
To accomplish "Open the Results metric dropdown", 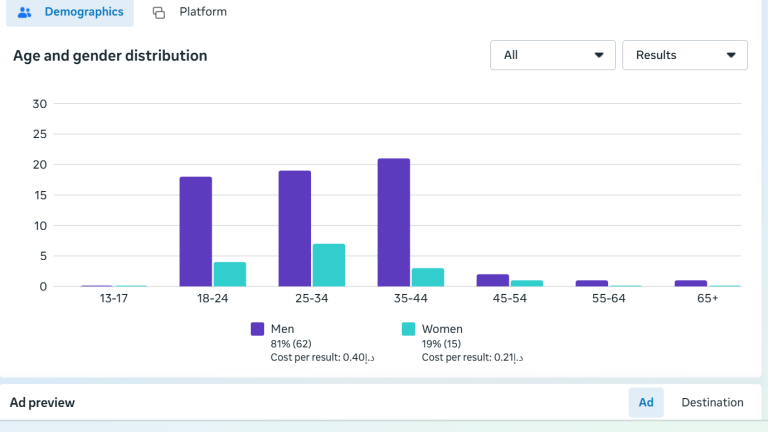I will (684, 55).
